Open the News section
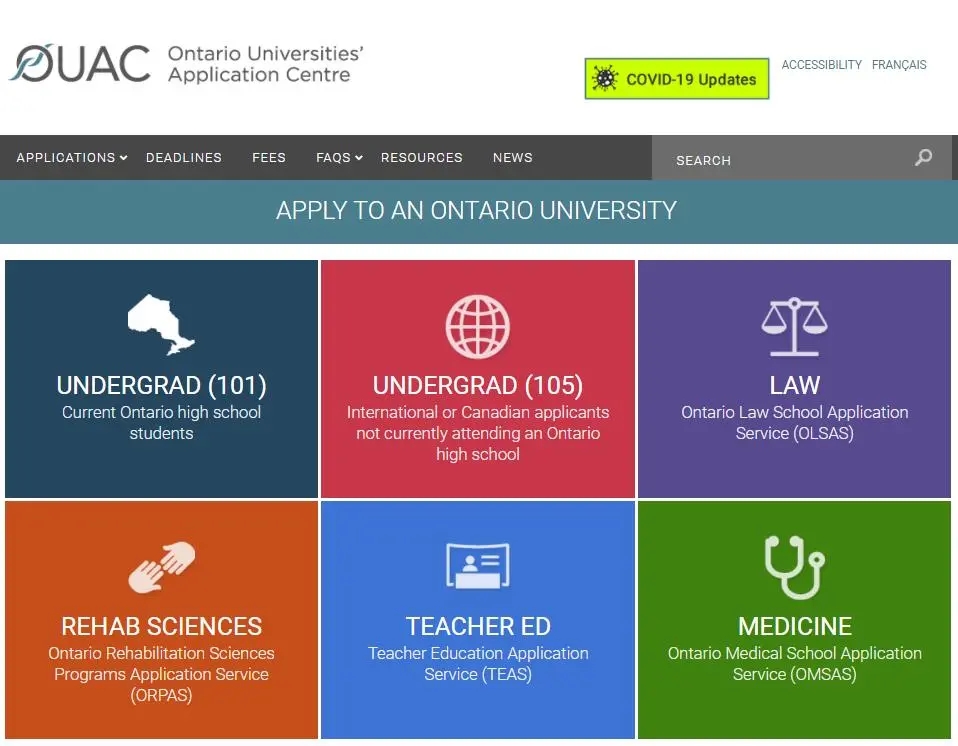The height and width of the screenshot is (746, 958). point(512,158)
